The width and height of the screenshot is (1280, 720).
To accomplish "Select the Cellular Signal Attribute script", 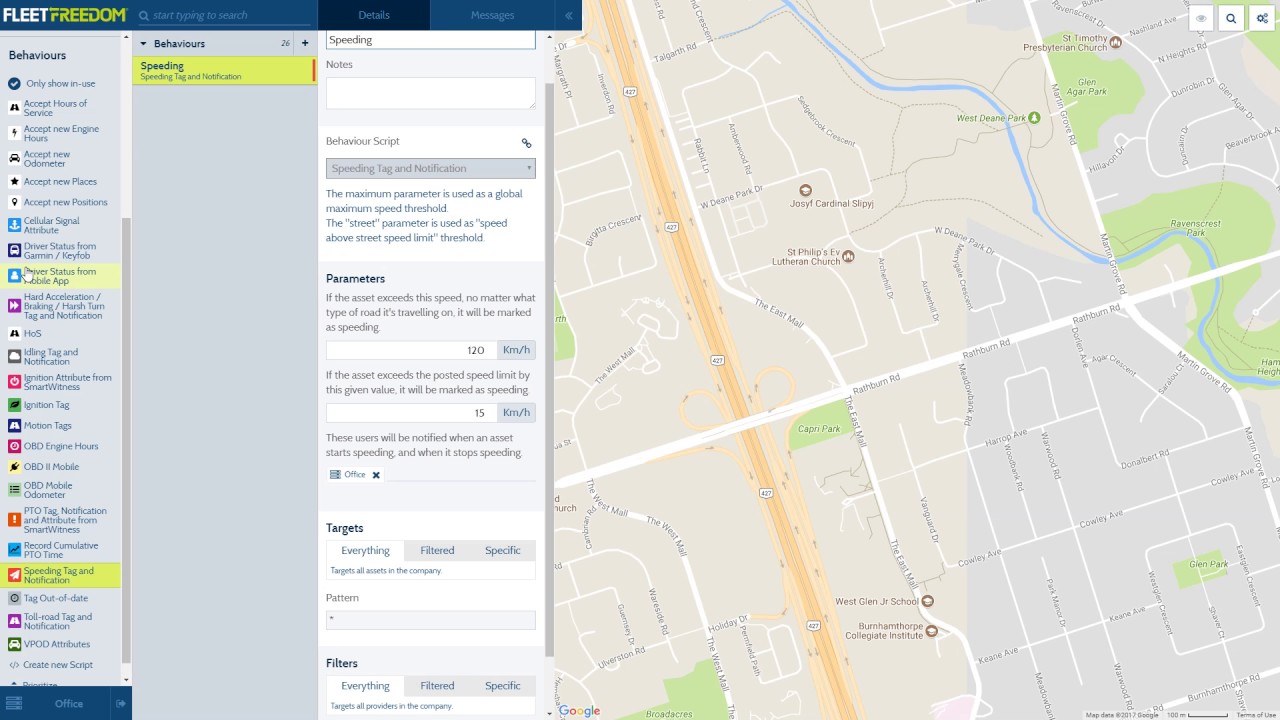I will pos(60,225).
